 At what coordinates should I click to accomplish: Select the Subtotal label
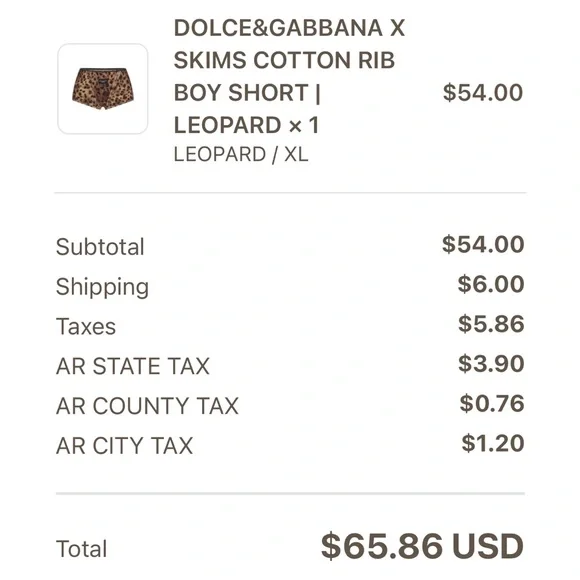tap(100, 247)
